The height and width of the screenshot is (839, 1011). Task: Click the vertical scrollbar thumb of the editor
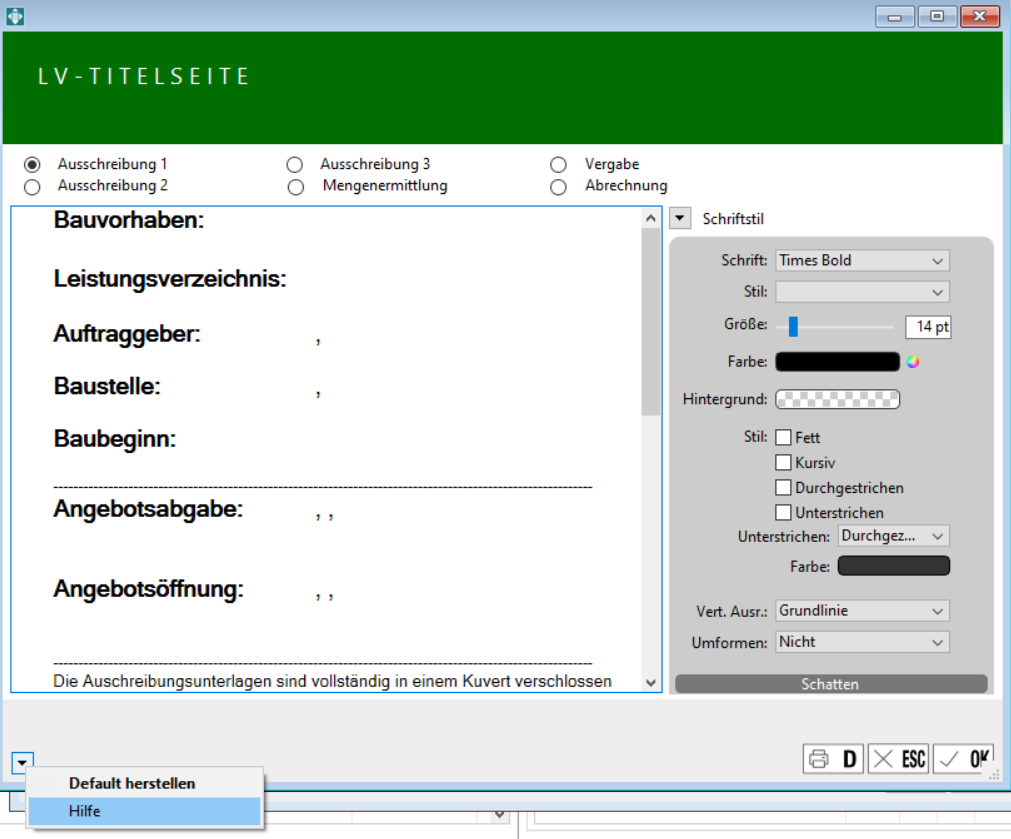pyautogui.click(x=651, y=321)
